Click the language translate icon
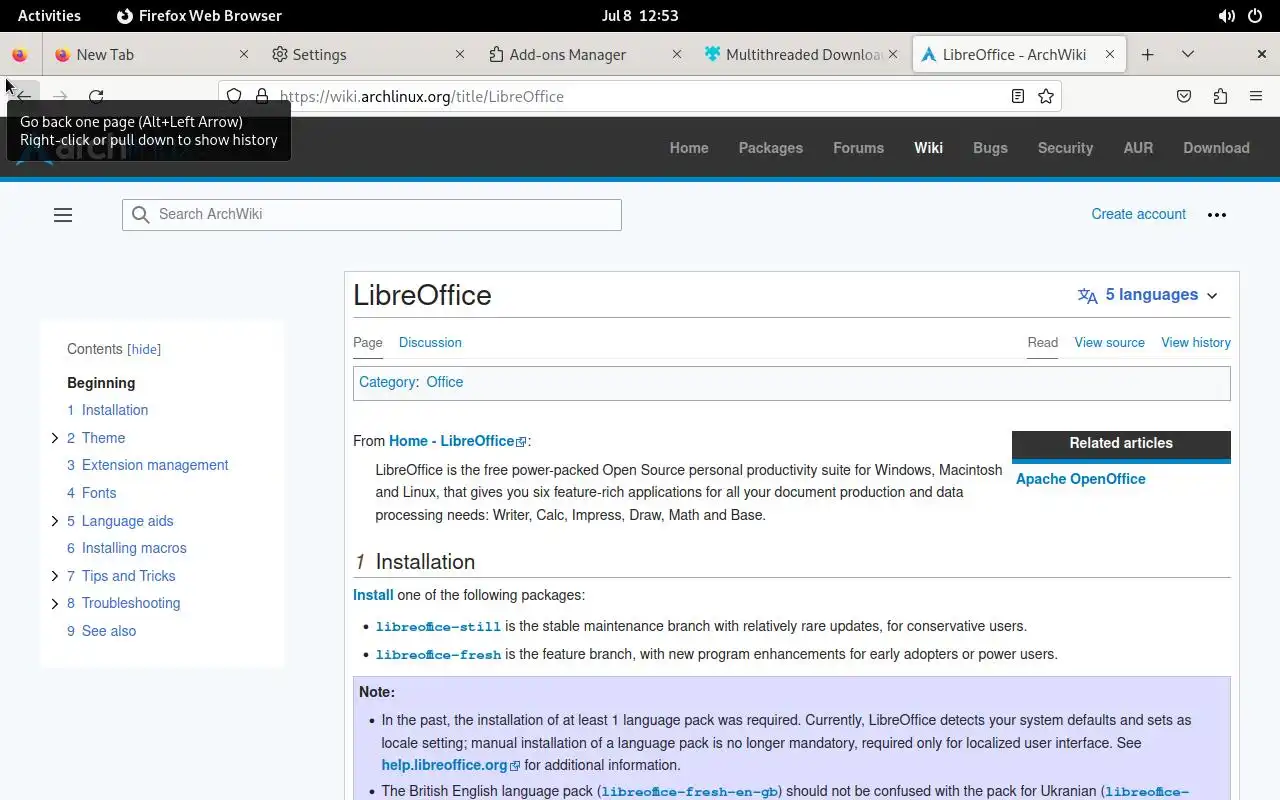Image resolution: width=1280 pixels, height=800 pixels. (x=1088, y=295)
